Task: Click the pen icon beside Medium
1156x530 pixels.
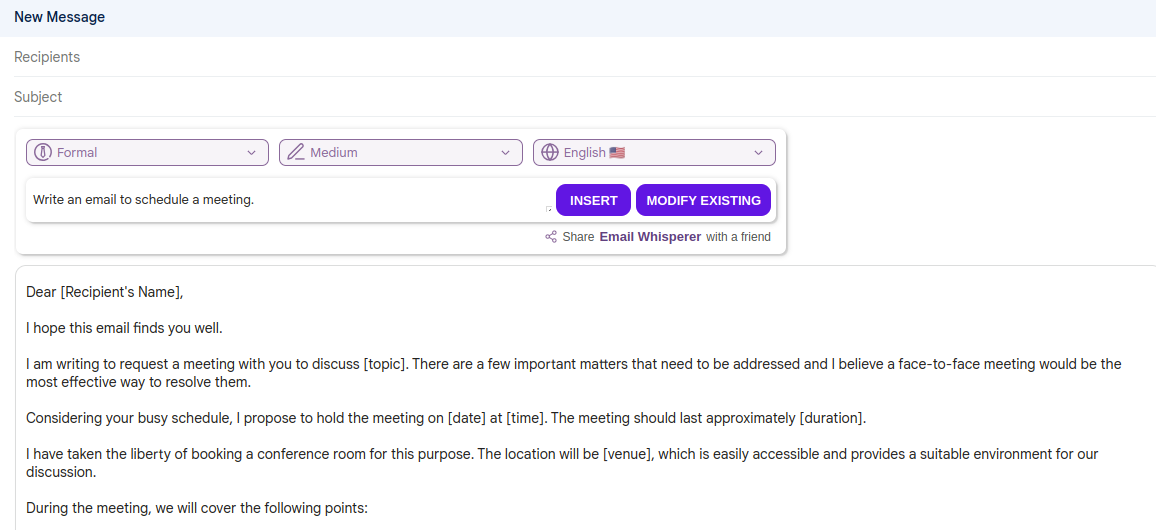Action: click(296, 153)
